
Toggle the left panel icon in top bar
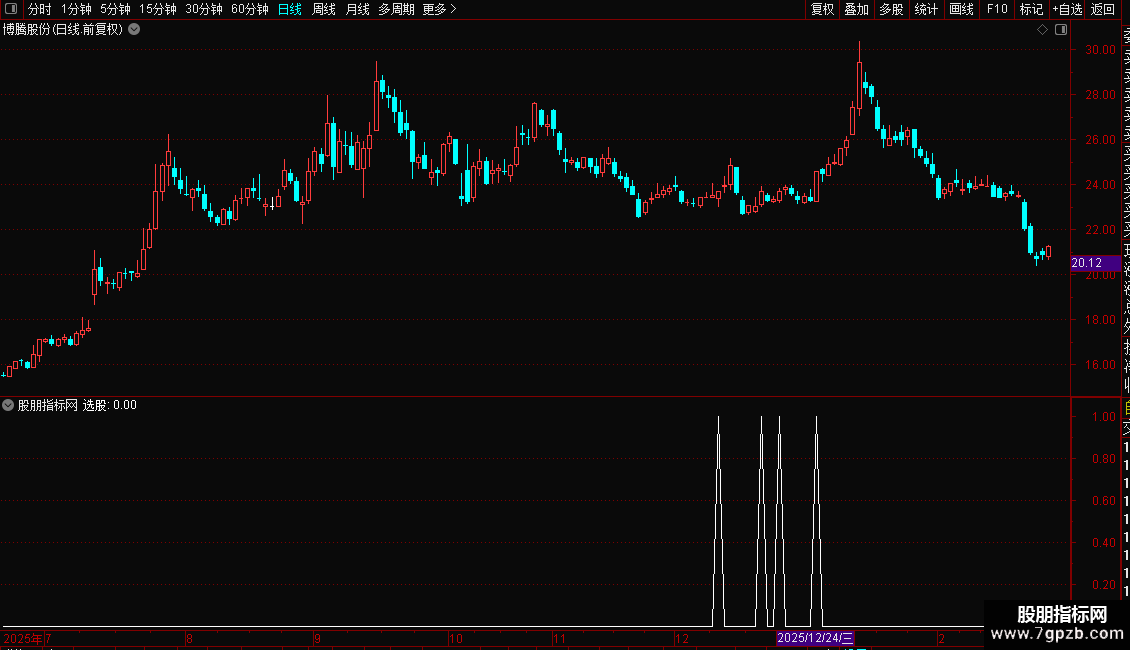(11, 9)
